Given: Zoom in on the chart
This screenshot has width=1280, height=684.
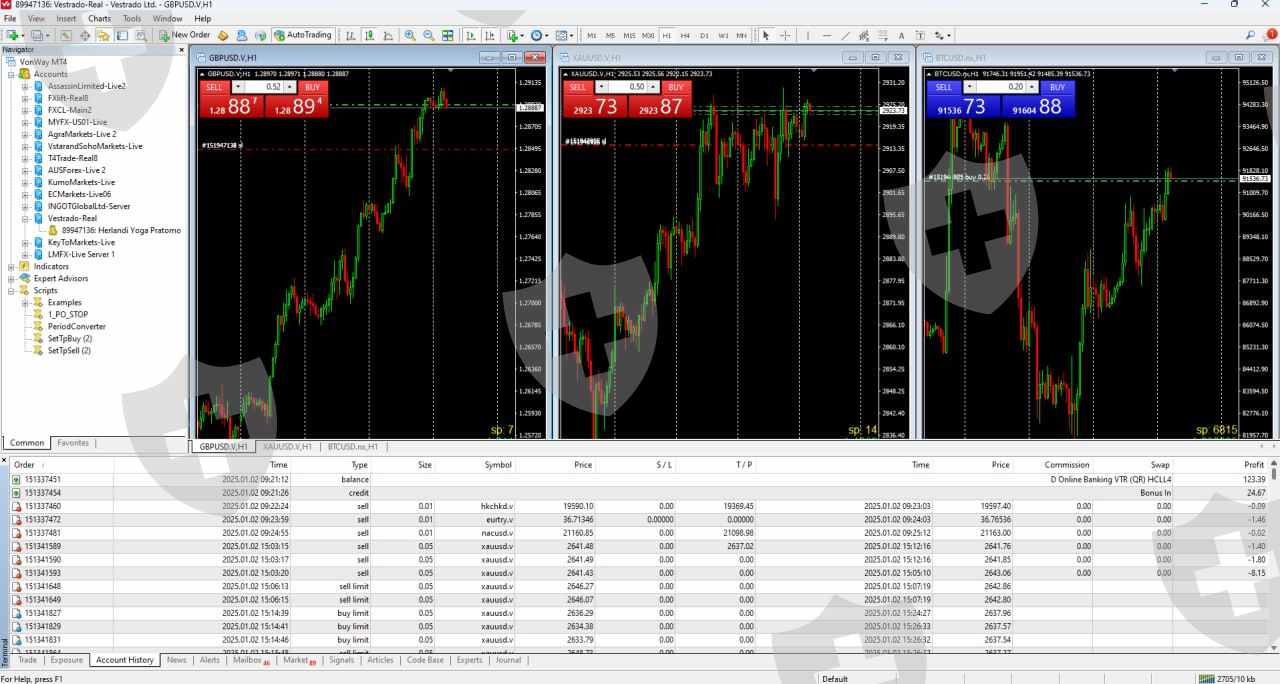Looking at the screenshot, I should click(410, 35).
